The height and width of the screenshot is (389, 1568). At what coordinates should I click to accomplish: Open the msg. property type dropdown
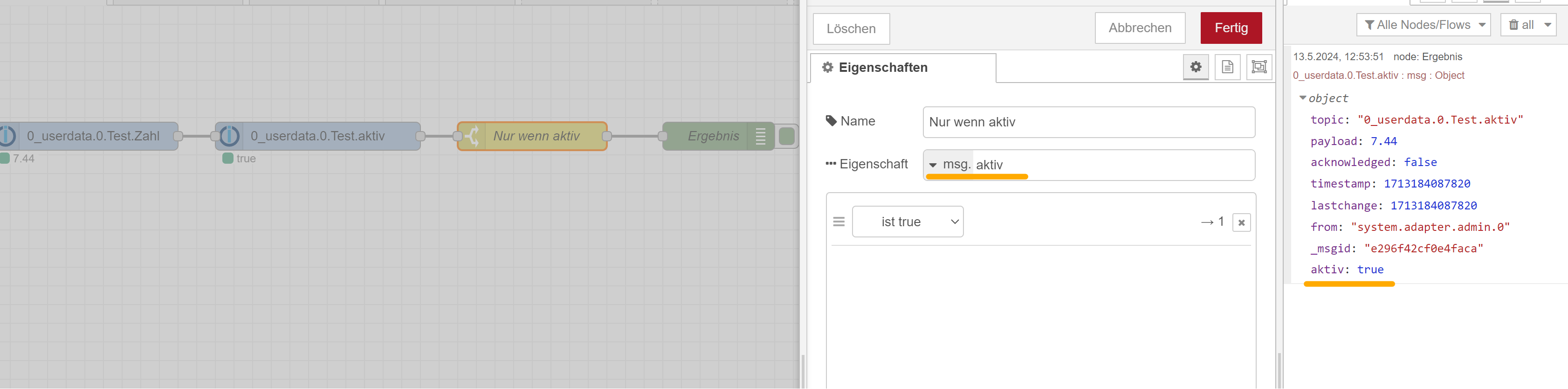[933, 165]
